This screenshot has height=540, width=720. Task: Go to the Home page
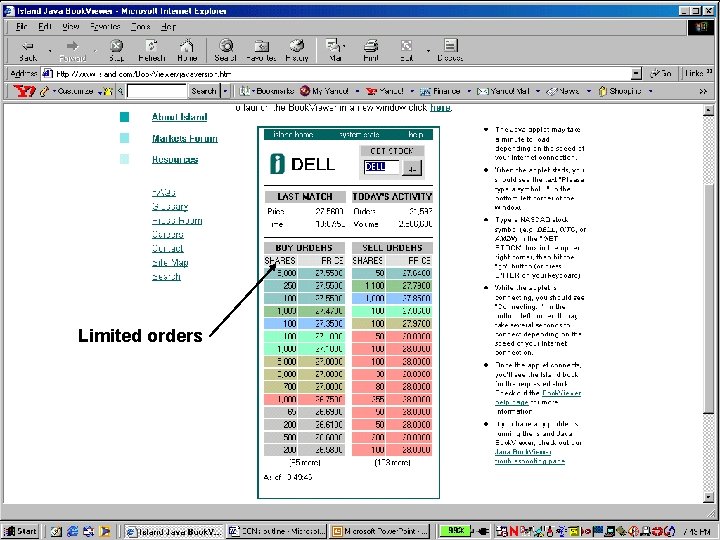pos(187,50)
